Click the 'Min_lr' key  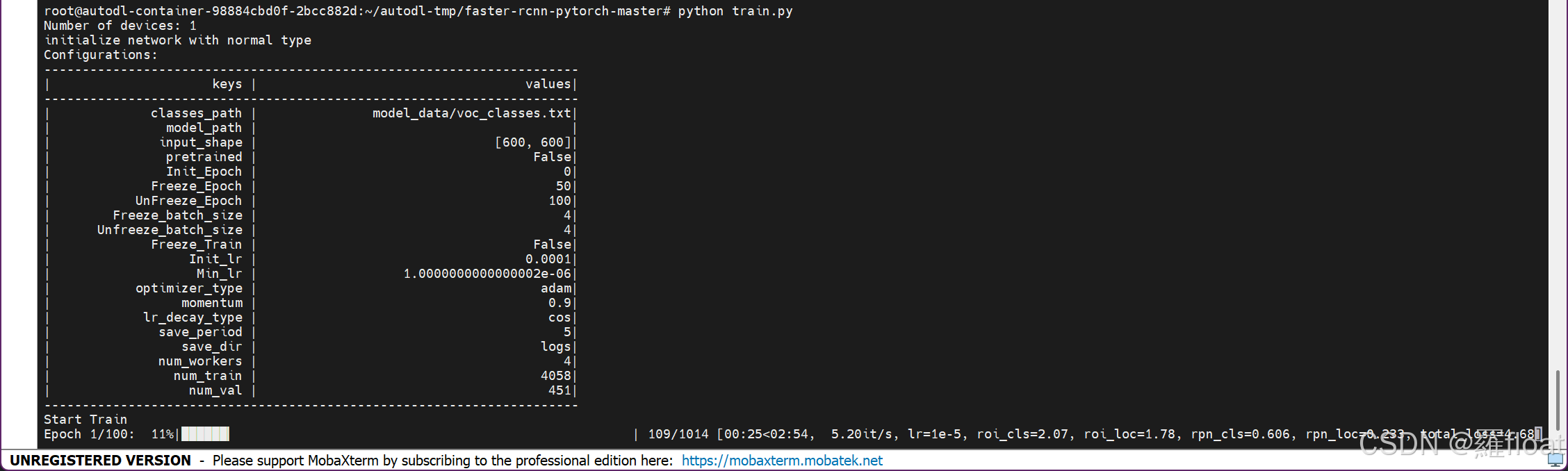click(x=220, y=274)
